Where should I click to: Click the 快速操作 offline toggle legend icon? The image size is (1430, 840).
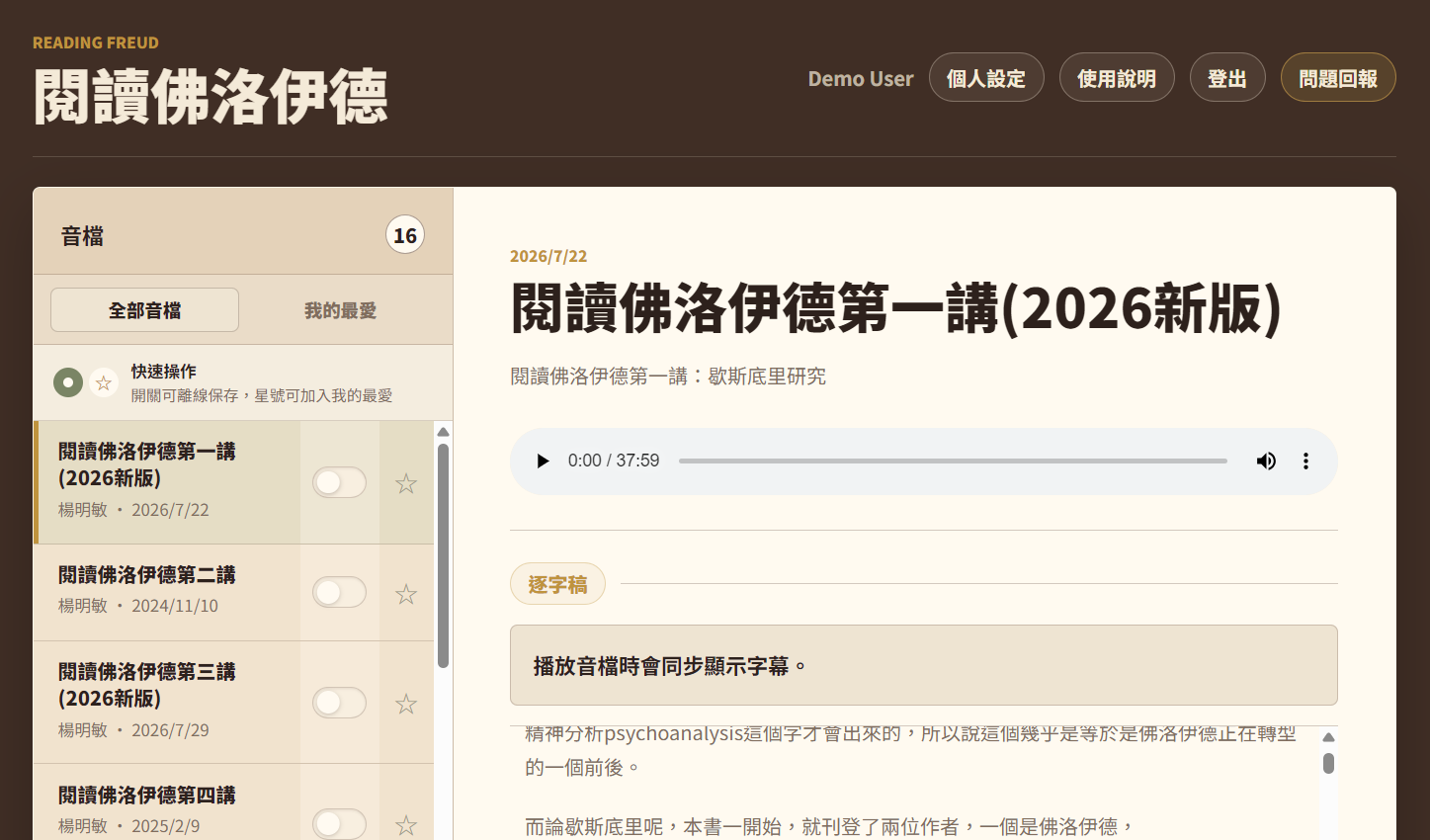point(68,382)
